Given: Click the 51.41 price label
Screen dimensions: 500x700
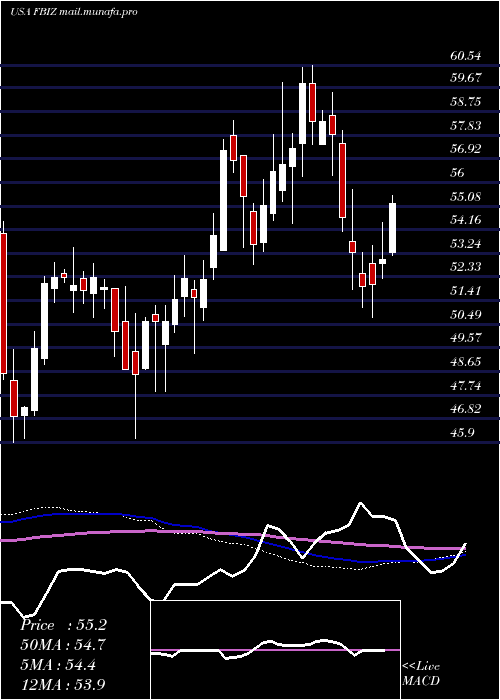Looking at the screenshot, I should click(x=466, y=291).
